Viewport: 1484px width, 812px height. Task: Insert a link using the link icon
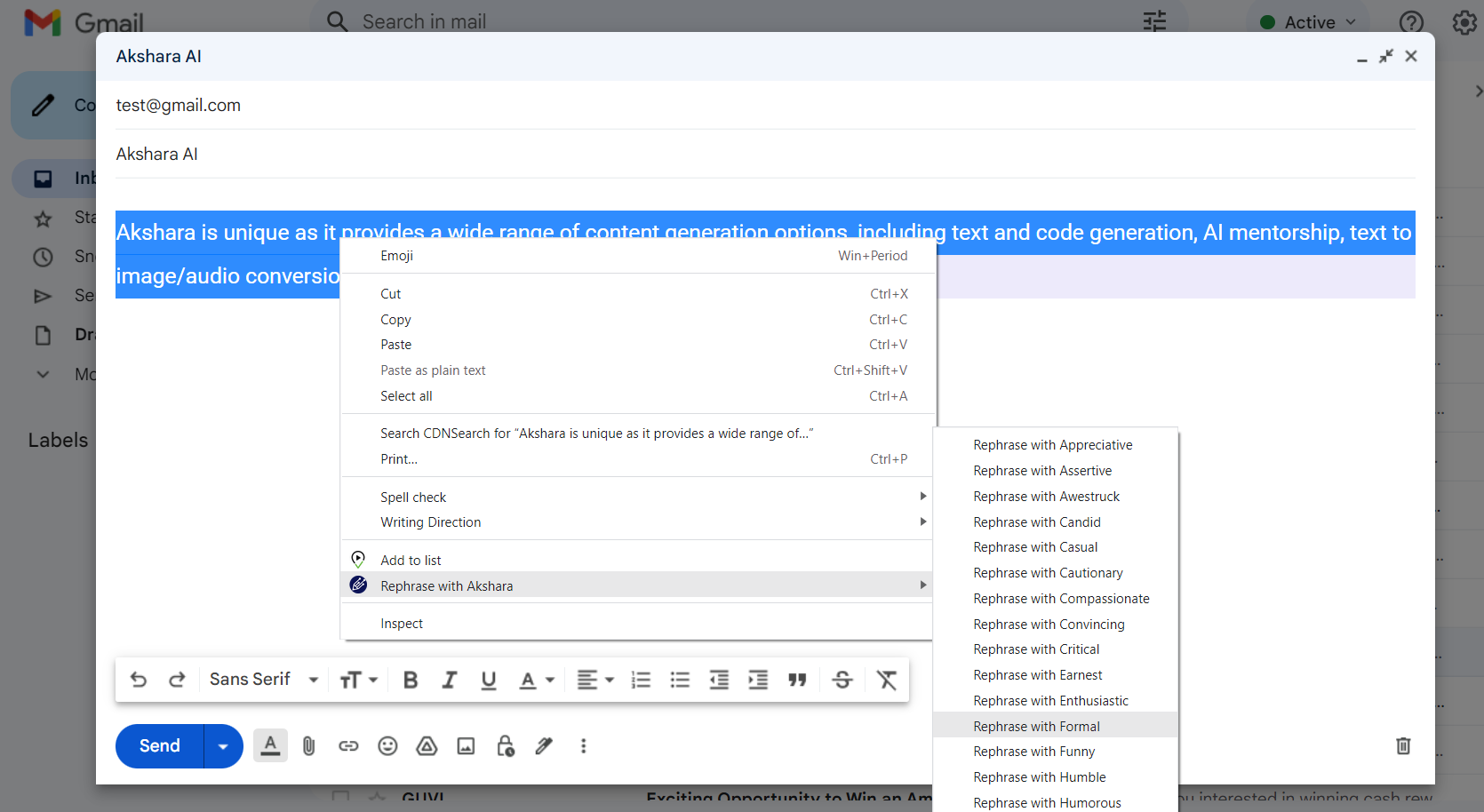tap(348, 746)
